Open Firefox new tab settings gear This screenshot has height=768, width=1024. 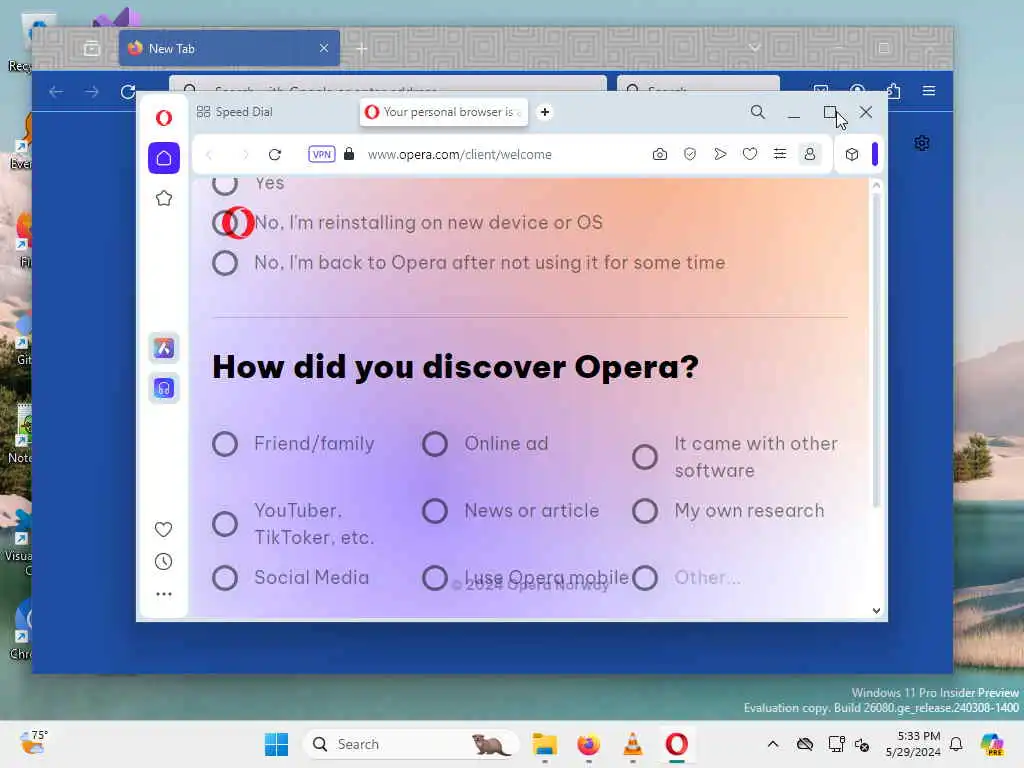921,143
